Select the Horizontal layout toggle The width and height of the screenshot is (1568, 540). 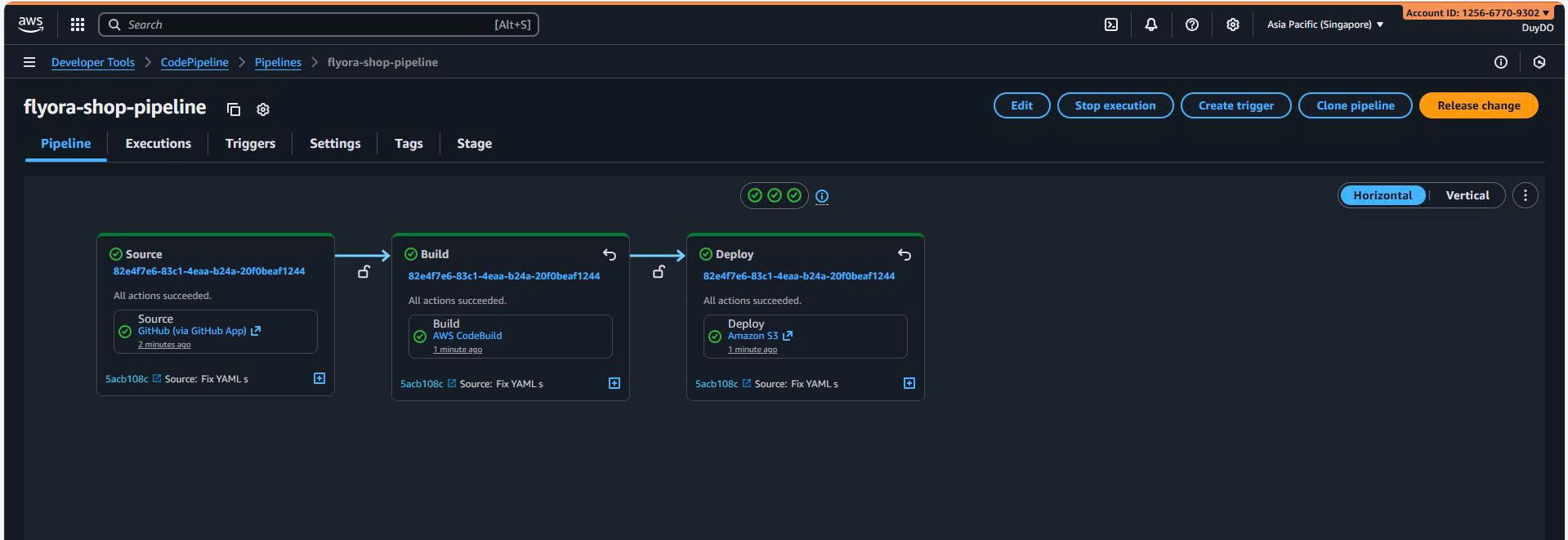point(1383,195)
